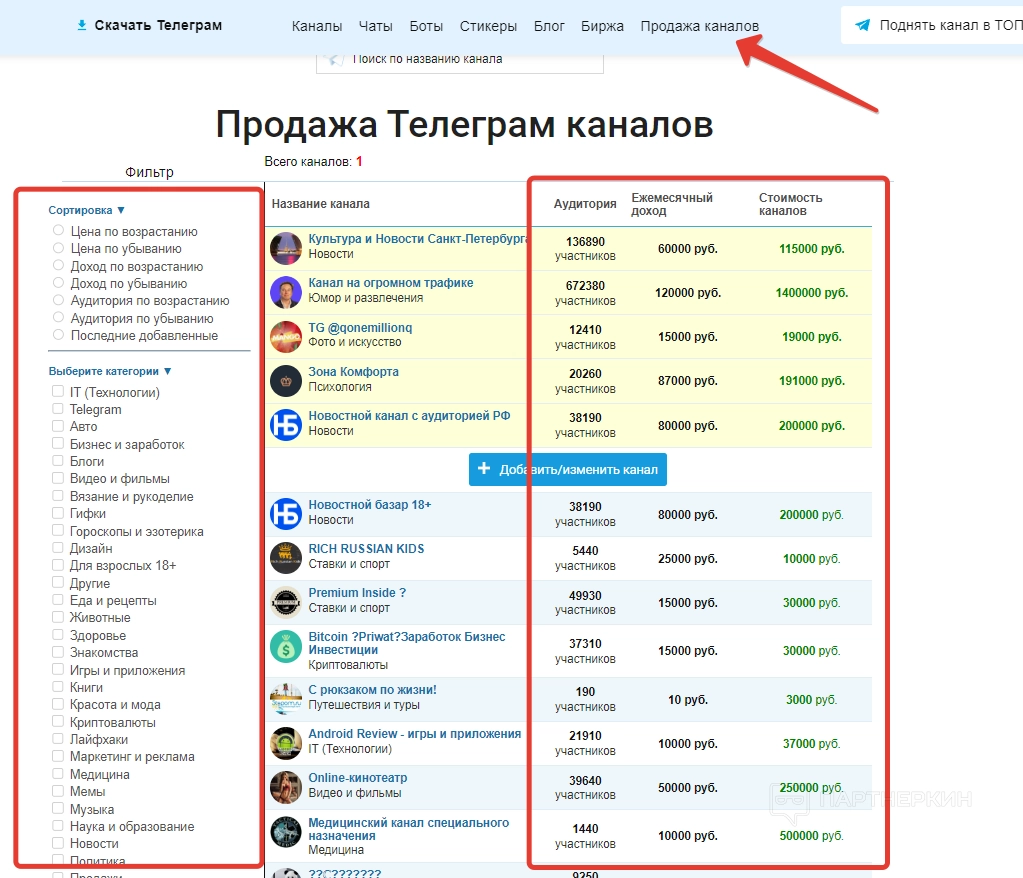Select Доход по возрастанию sorting
The height and width of the screenshot is (878, 1023).
click(x=58, y=265)
